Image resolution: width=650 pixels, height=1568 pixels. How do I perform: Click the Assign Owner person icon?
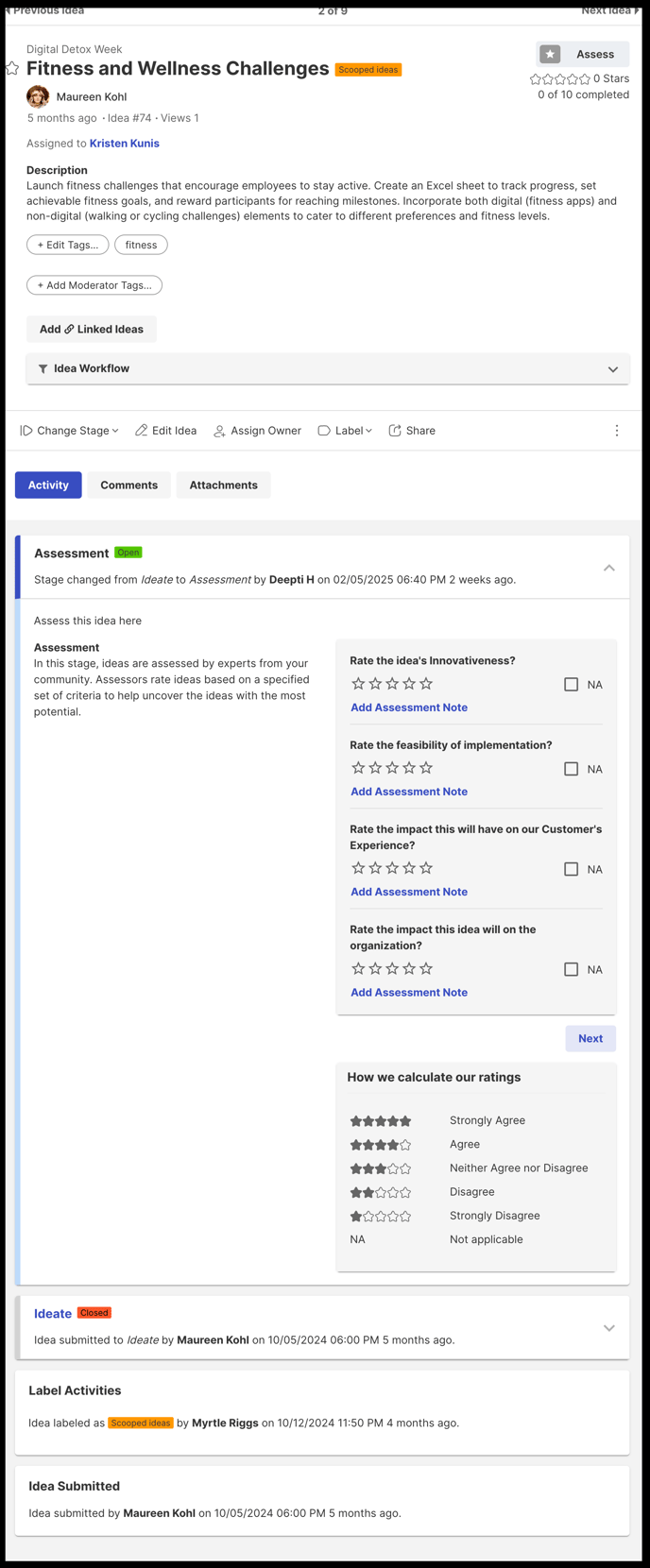click(219, 431)
